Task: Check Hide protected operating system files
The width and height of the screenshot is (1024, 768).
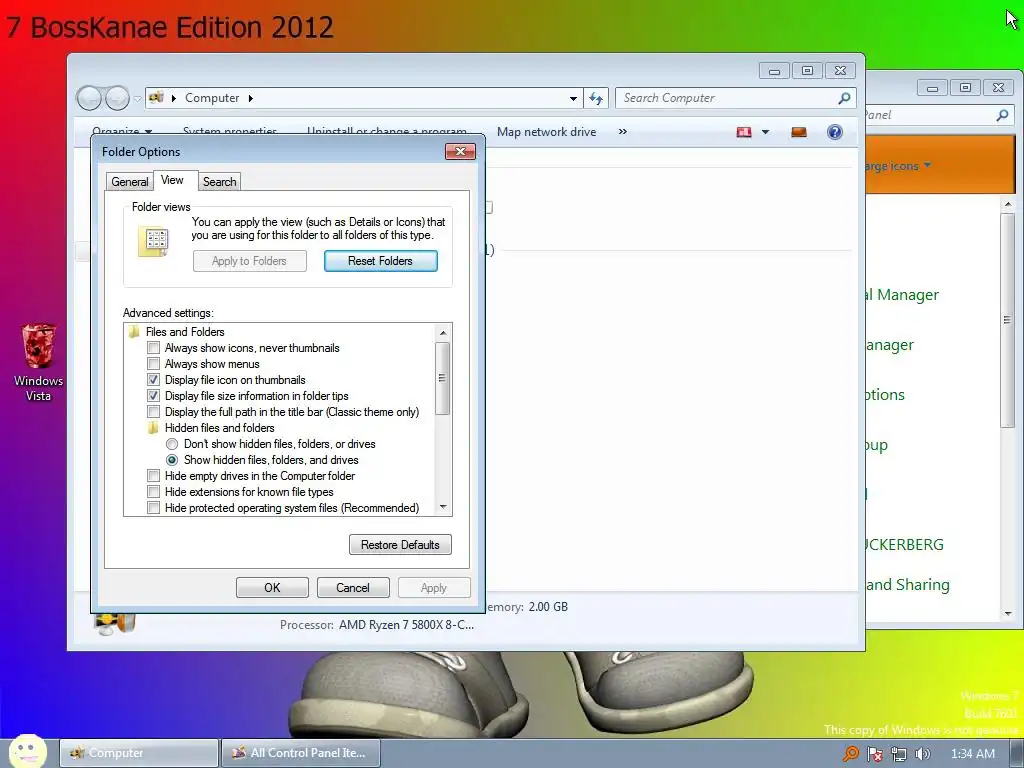Action: coord(153,507)
